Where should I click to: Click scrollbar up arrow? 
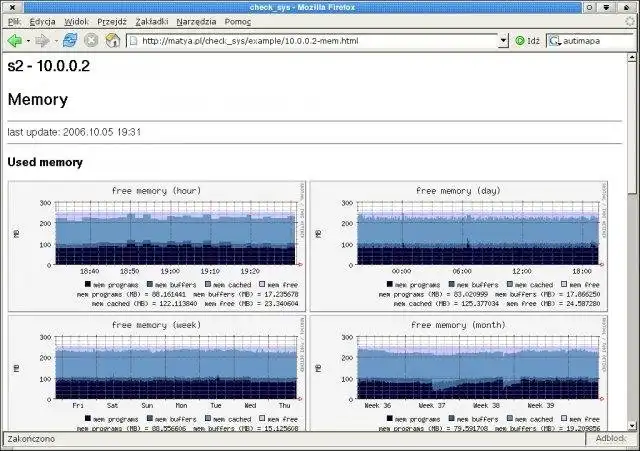pos(632,58)
